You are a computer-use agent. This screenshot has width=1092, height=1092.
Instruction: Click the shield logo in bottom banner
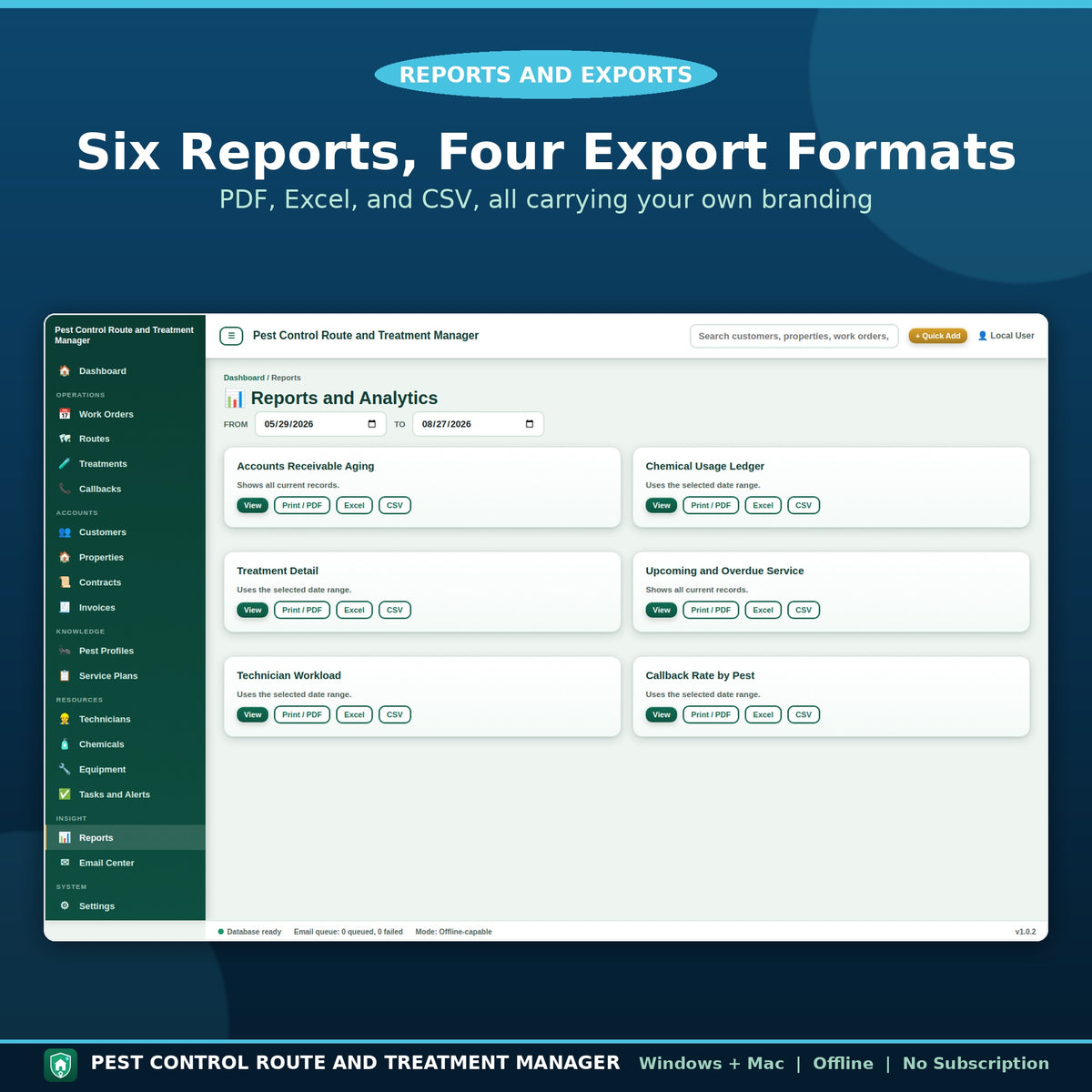[61, 1064]
